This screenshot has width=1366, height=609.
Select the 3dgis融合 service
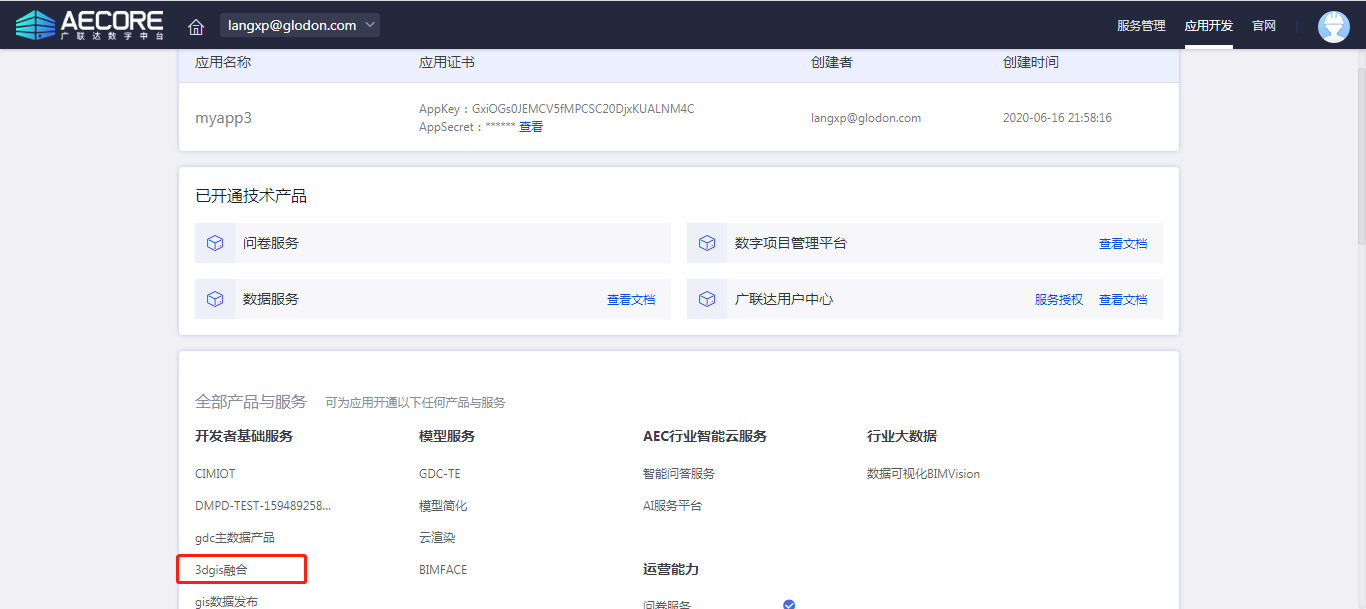[x=221, y=570]
